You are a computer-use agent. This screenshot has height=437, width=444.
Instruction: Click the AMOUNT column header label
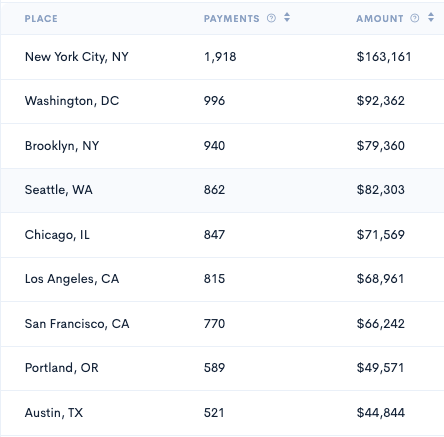tap(380, 19)
